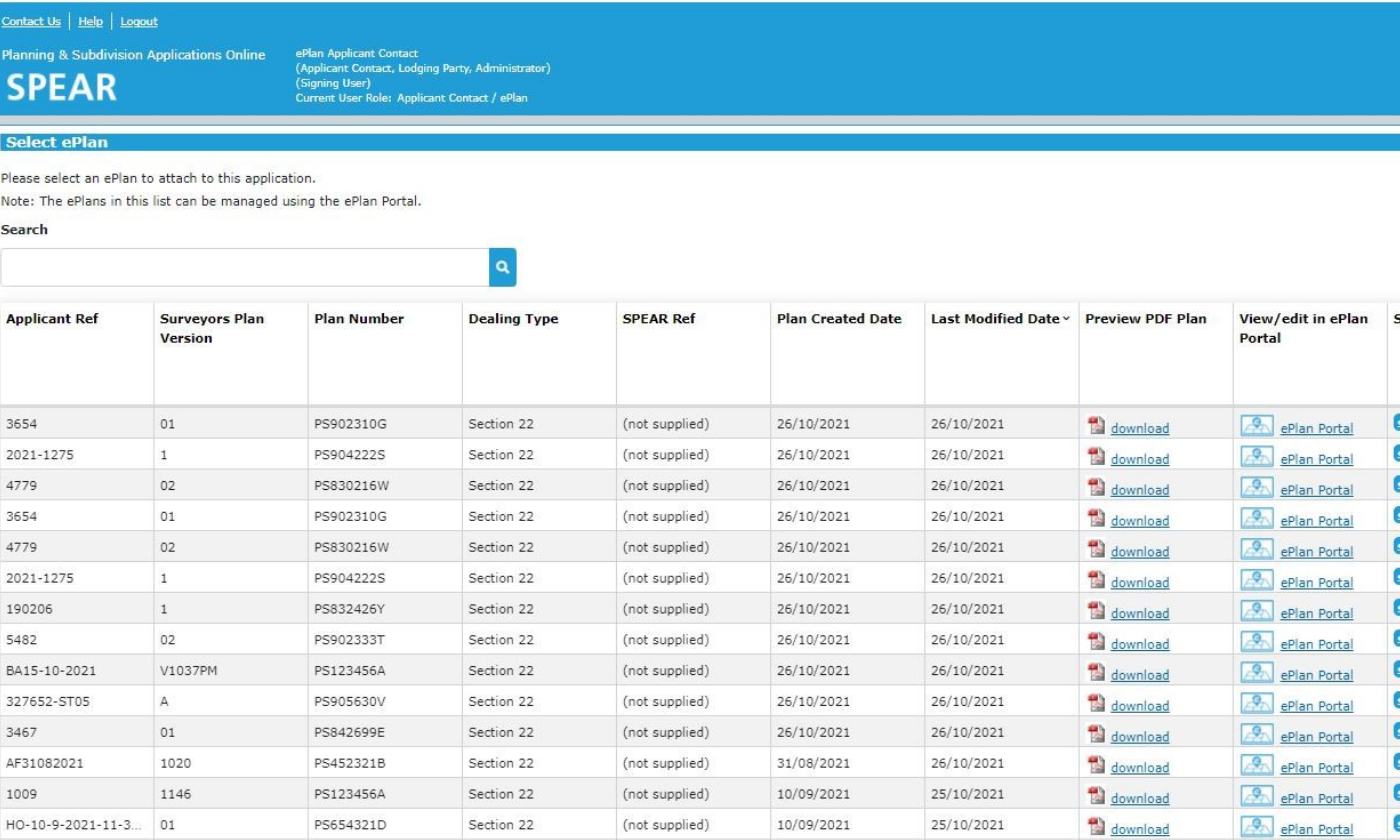Viewport: 1400px width, 840px height.
Task: Download PDF plan for 327652-ST05
Action: coord(1140,706)
